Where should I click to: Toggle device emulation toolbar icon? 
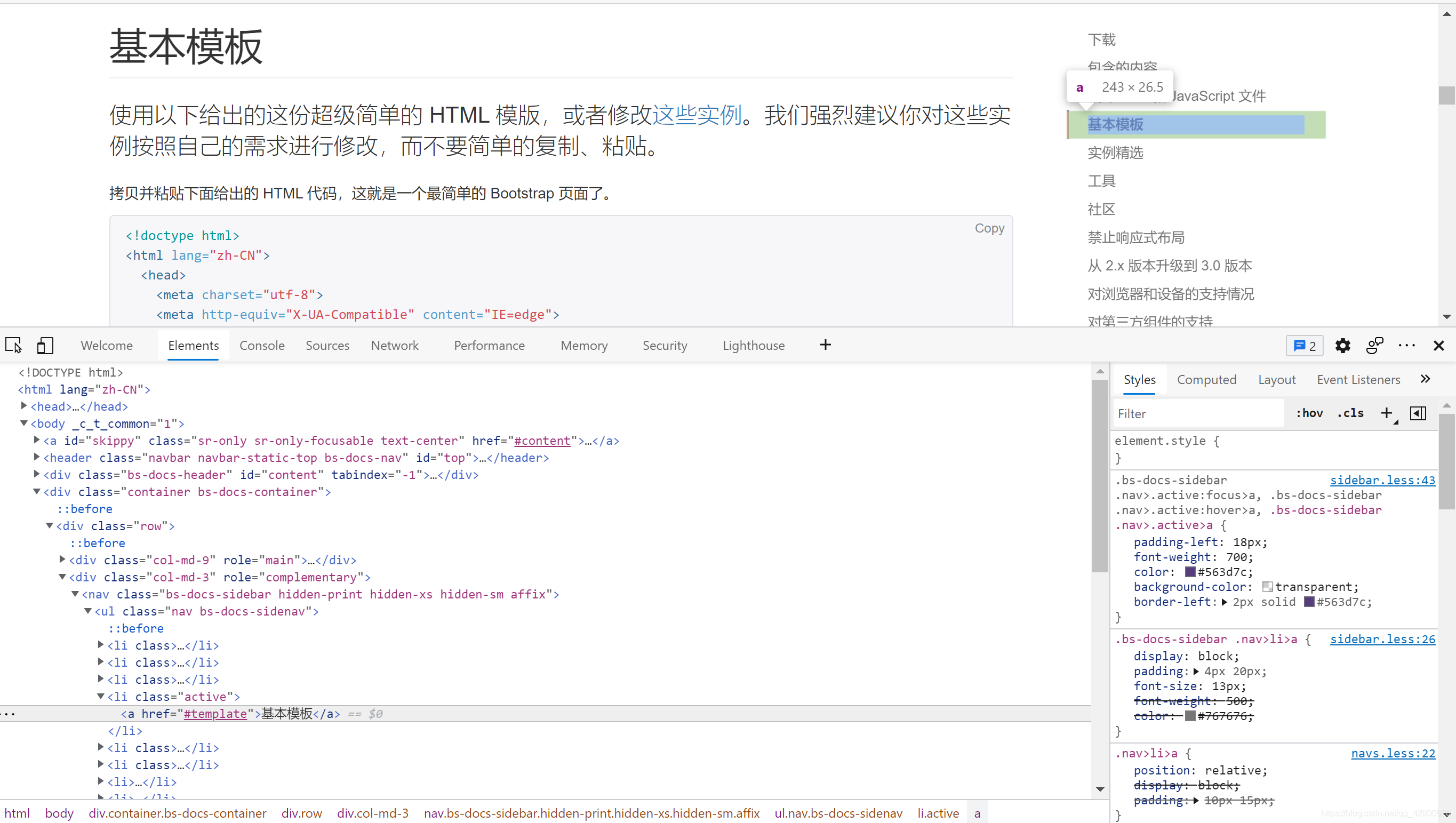coord(45,345)
